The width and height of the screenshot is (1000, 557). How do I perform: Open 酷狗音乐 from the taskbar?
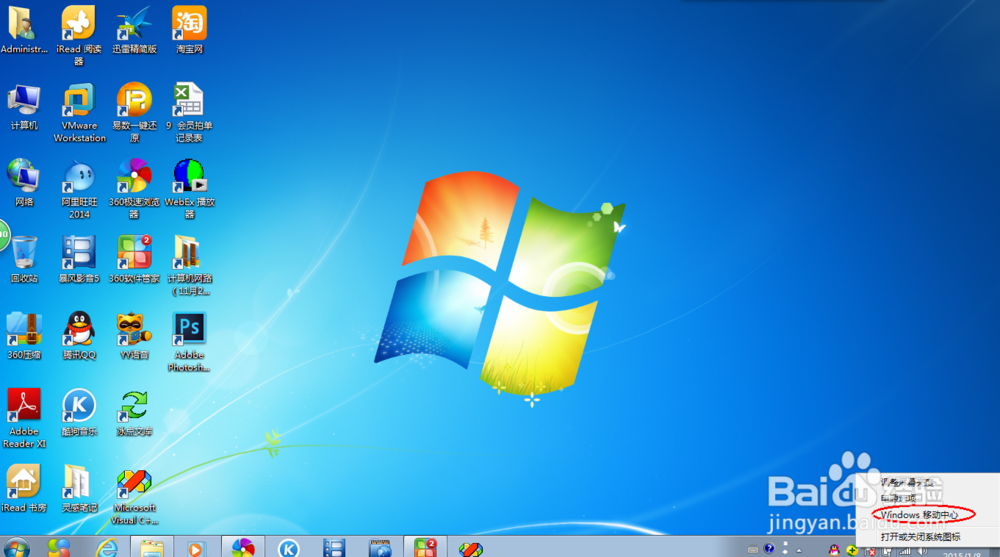(288, 547)
